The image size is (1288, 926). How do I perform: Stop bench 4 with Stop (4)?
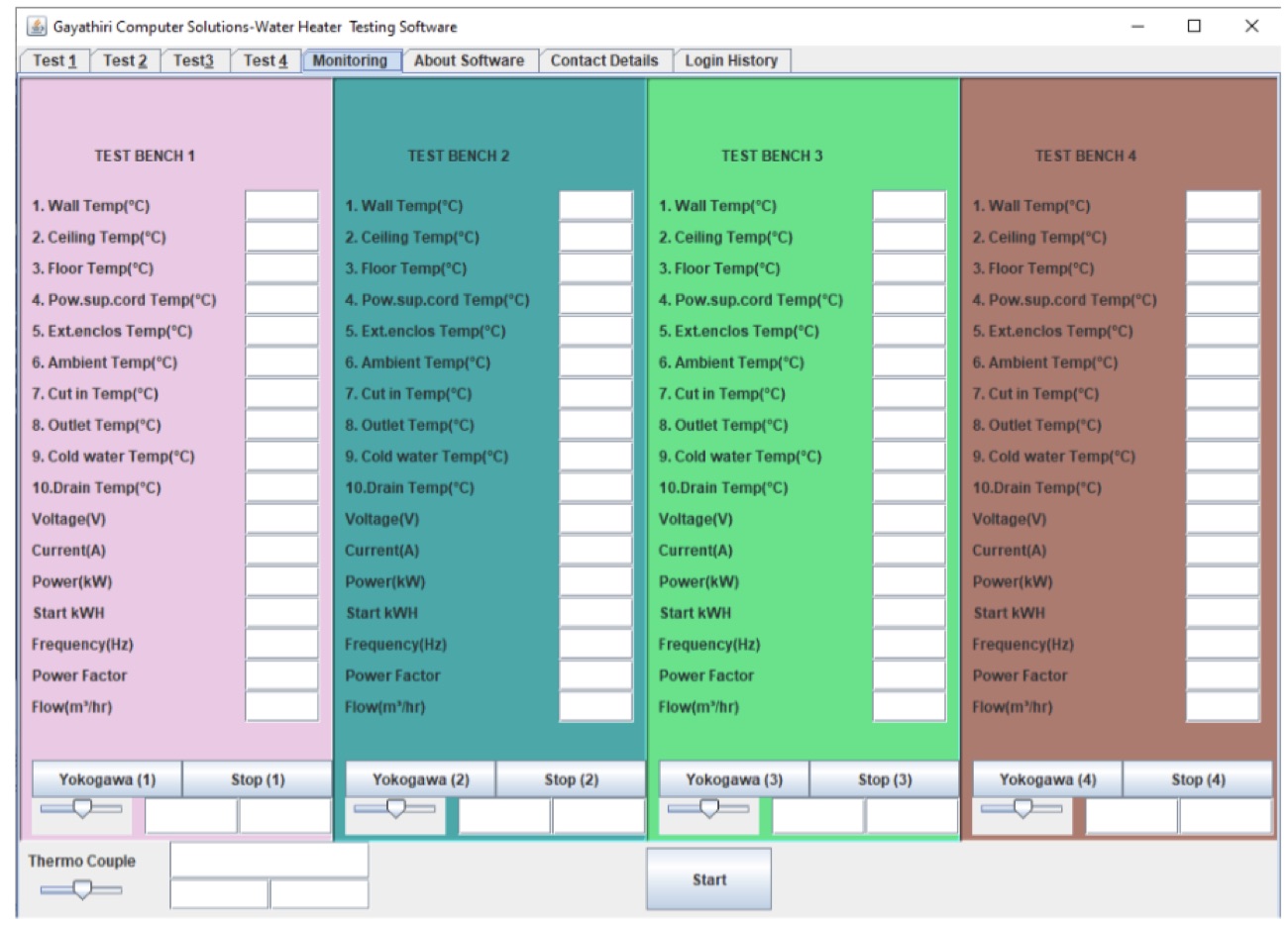pos(1198,779)
